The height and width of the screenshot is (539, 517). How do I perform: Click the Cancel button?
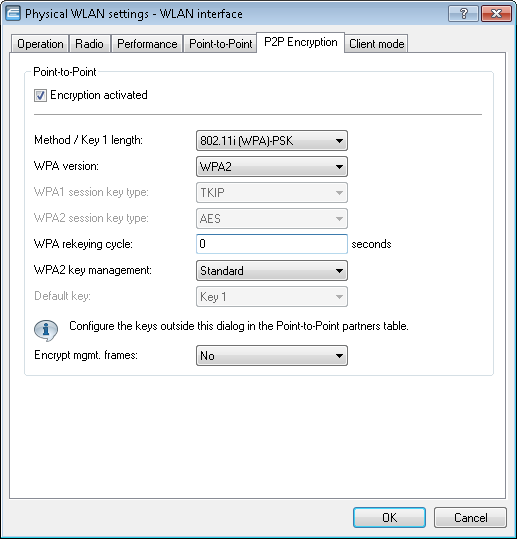[470, 517]
